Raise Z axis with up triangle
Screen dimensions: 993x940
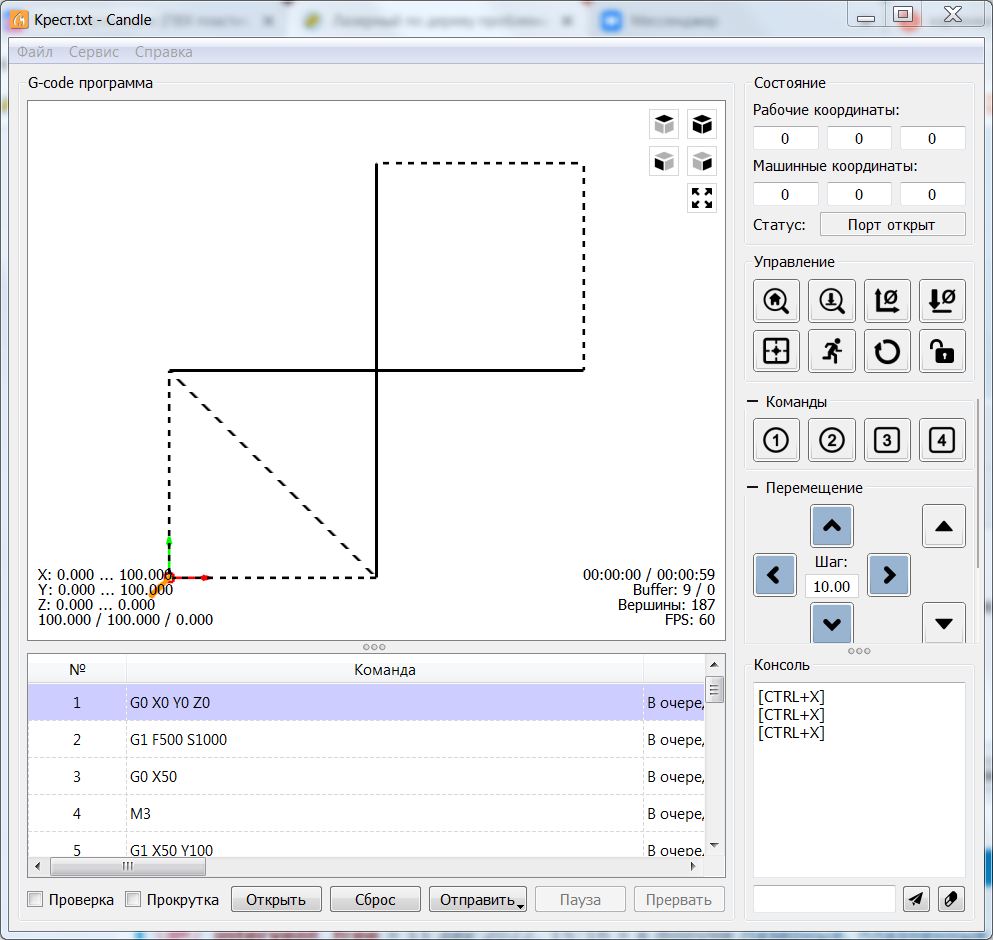coord(944,525)
